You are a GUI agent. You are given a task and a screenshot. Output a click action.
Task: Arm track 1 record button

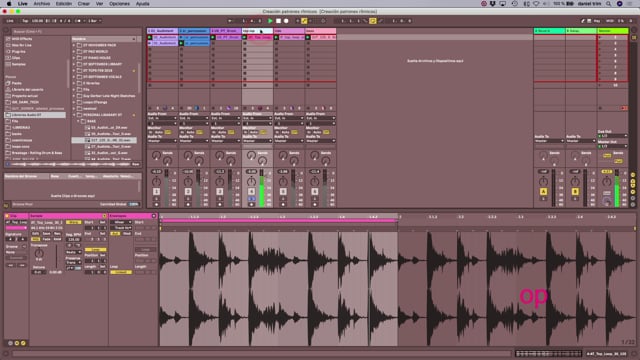[156, 204]
